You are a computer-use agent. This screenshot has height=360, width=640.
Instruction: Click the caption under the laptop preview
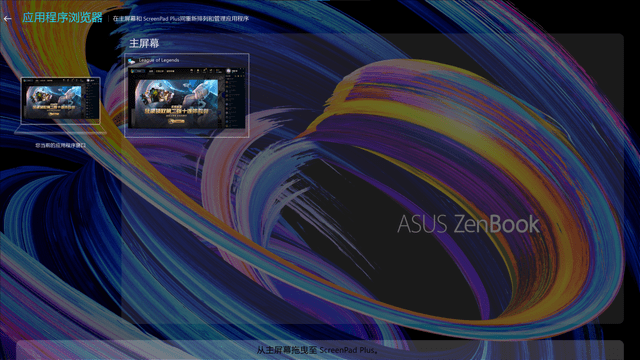(60, 145)
